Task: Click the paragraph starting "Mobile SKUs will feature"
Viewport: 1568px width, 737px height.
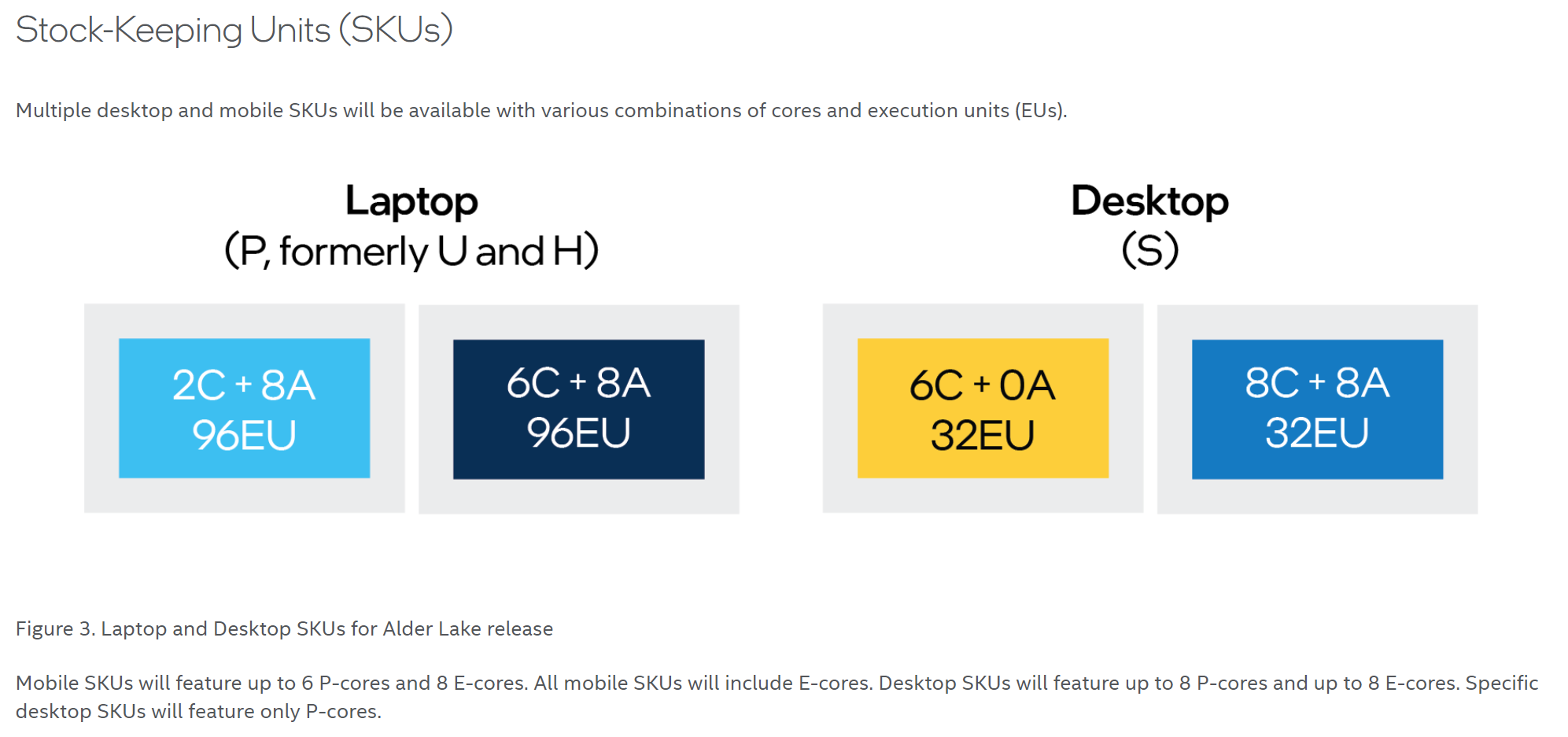Action: pyautogui.click(x=777, y=684)
